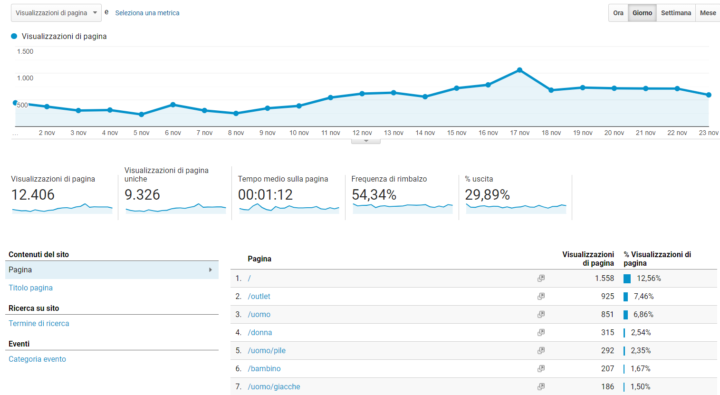This screenshot has height=395, width=720.
Task: Click the 7,46% percentage bar
Action: tap(625, 296)
